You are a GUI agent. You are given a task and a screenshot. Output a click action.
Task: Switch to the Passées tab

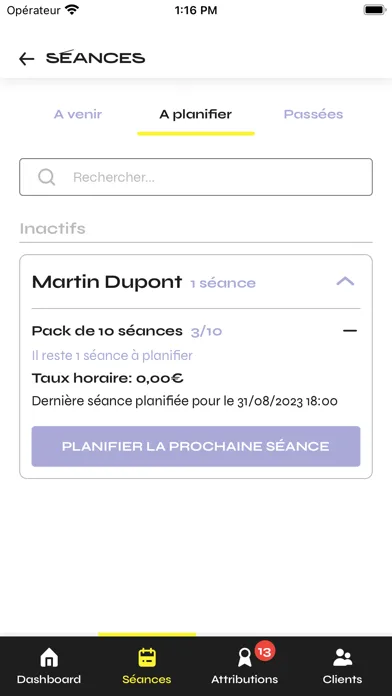(313, 115)
